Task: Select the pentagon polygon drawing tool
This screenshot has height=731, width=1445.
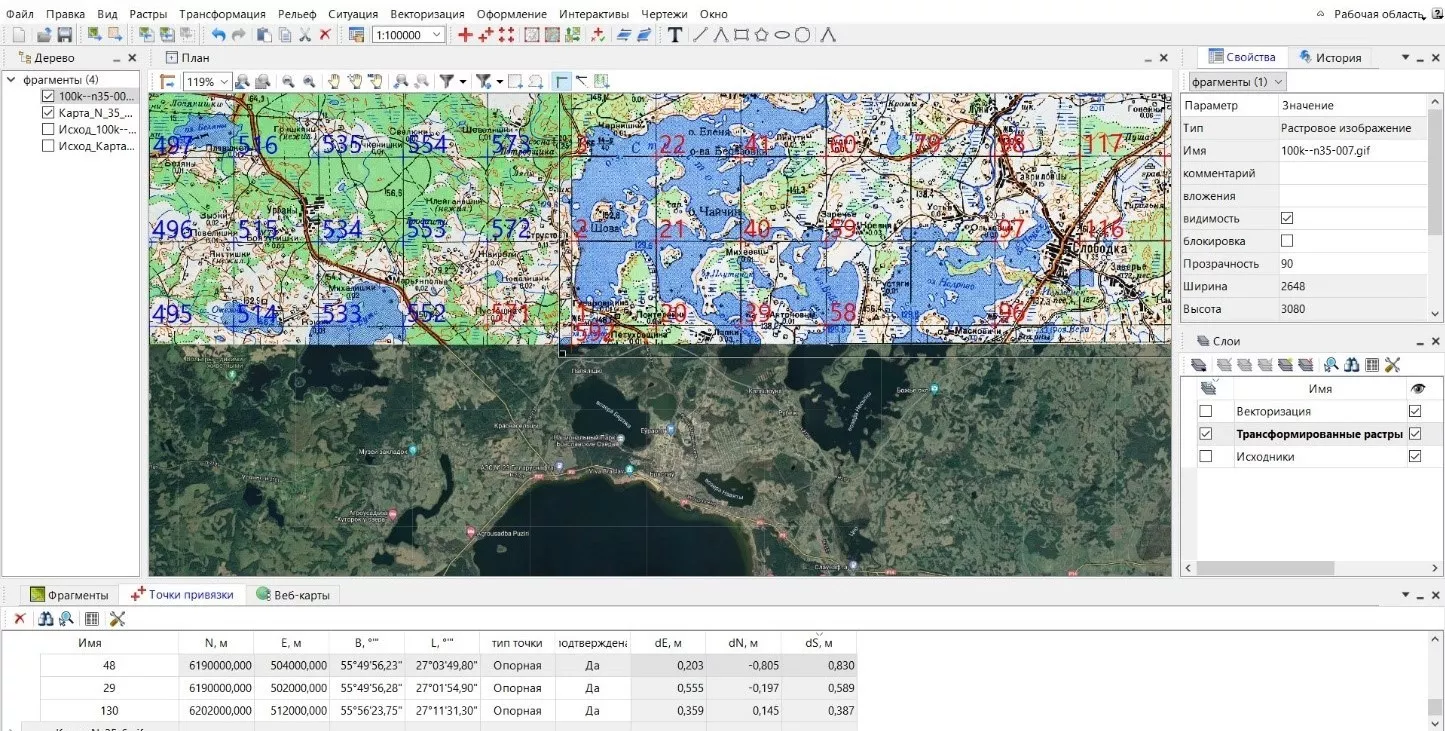Action: pos(761,35)
